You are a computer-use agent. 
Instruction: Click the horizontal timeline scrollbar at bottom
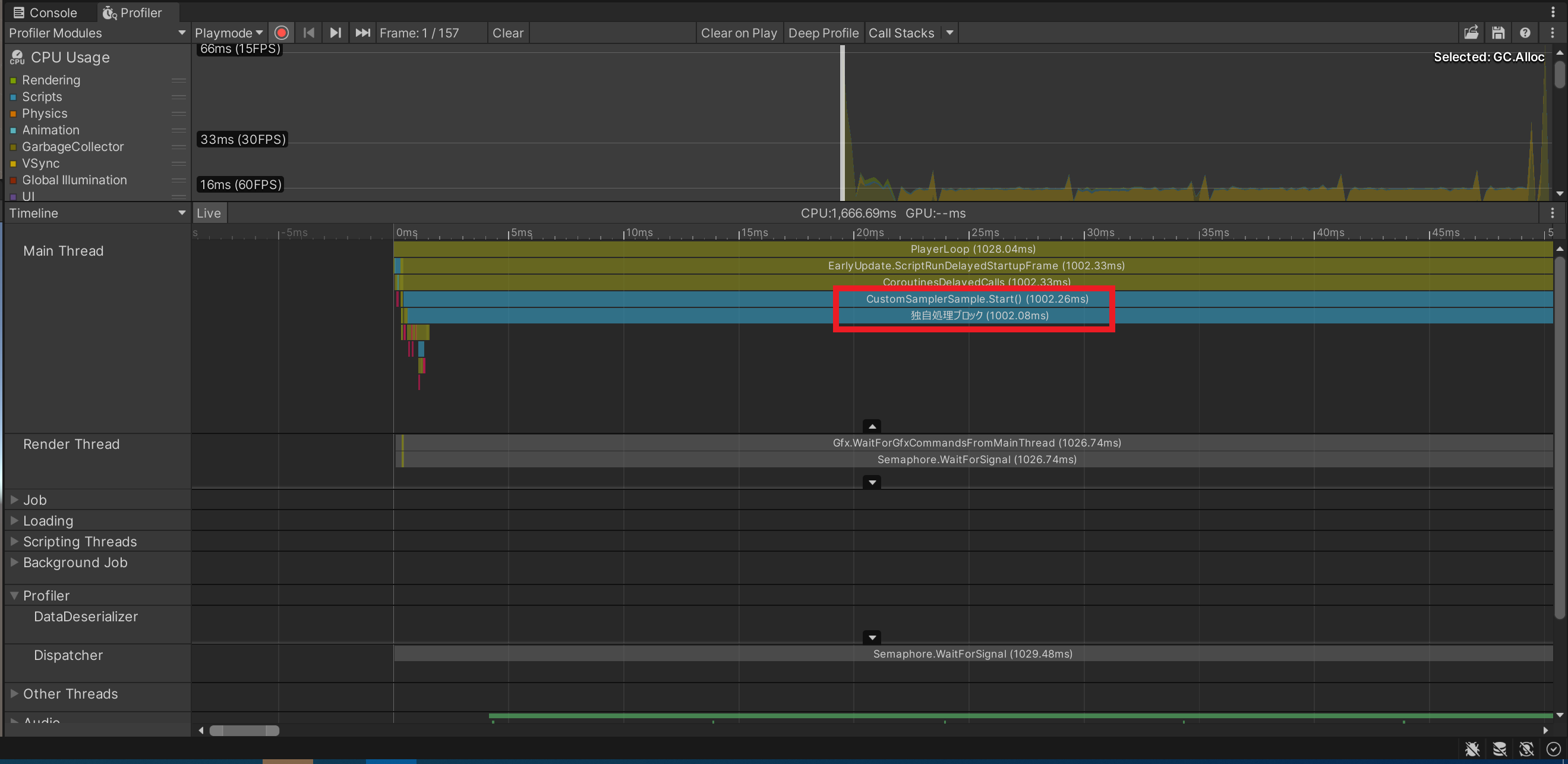(244, 730)
